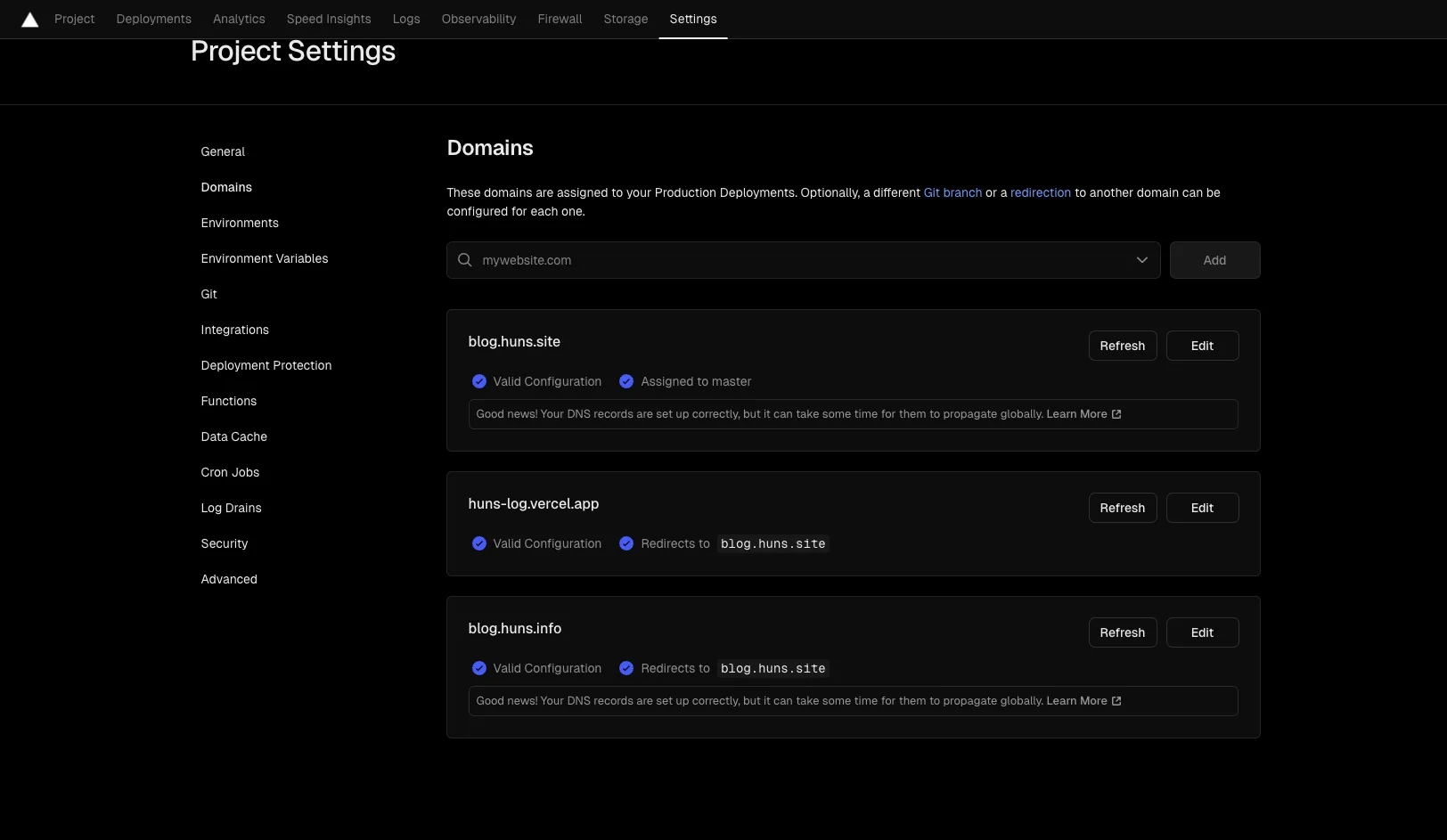Screen dimensions: 1447x840
Task: Open the Observability tab
Action: [x=478, y=19]
